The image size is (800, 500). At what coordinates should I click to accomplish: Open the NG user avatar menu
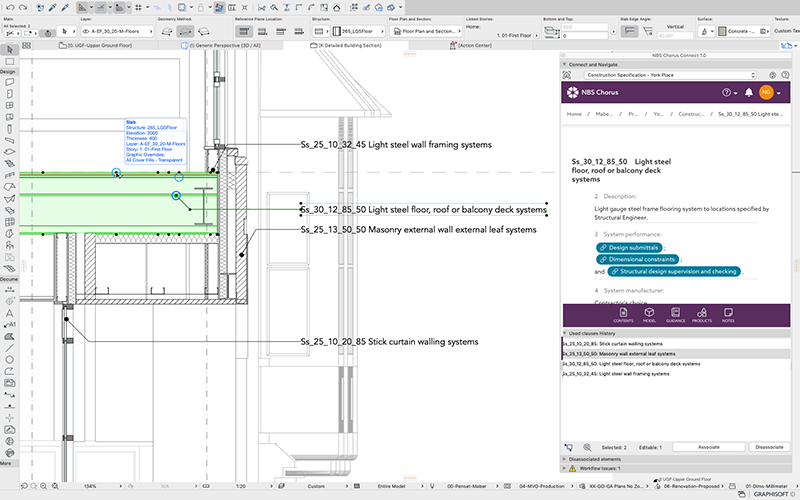766,93
